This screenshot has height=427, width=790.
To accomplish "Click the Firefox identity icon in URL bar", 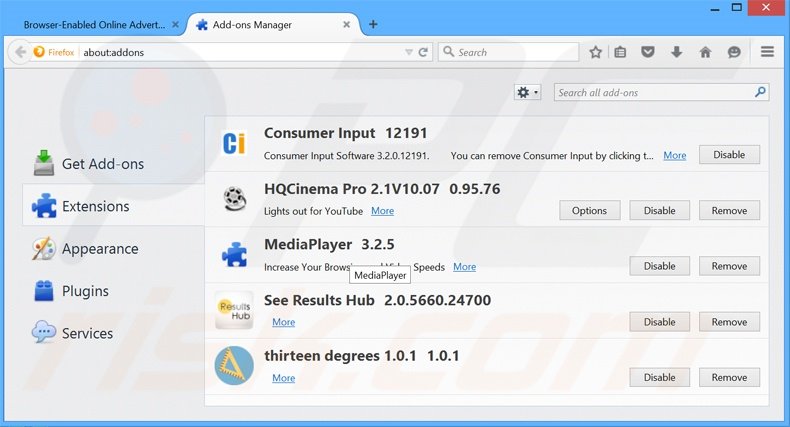I will pyautogui.click(x=39, y=52).
